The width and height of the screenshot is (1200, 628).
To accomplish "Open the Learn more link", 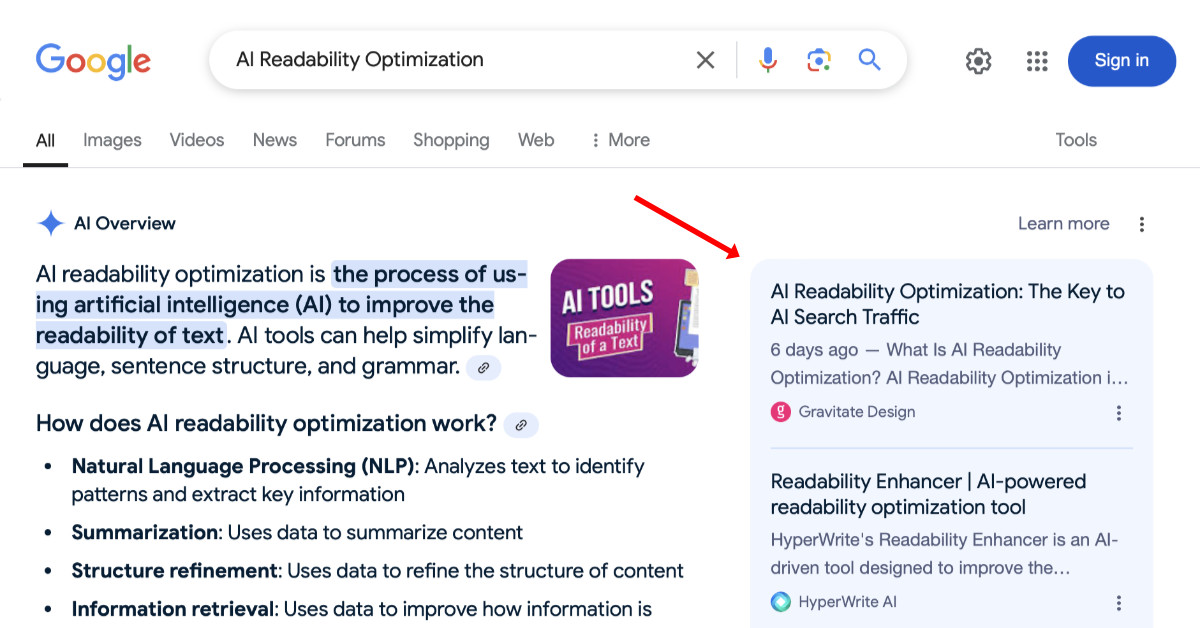I will coord(1063,223).
